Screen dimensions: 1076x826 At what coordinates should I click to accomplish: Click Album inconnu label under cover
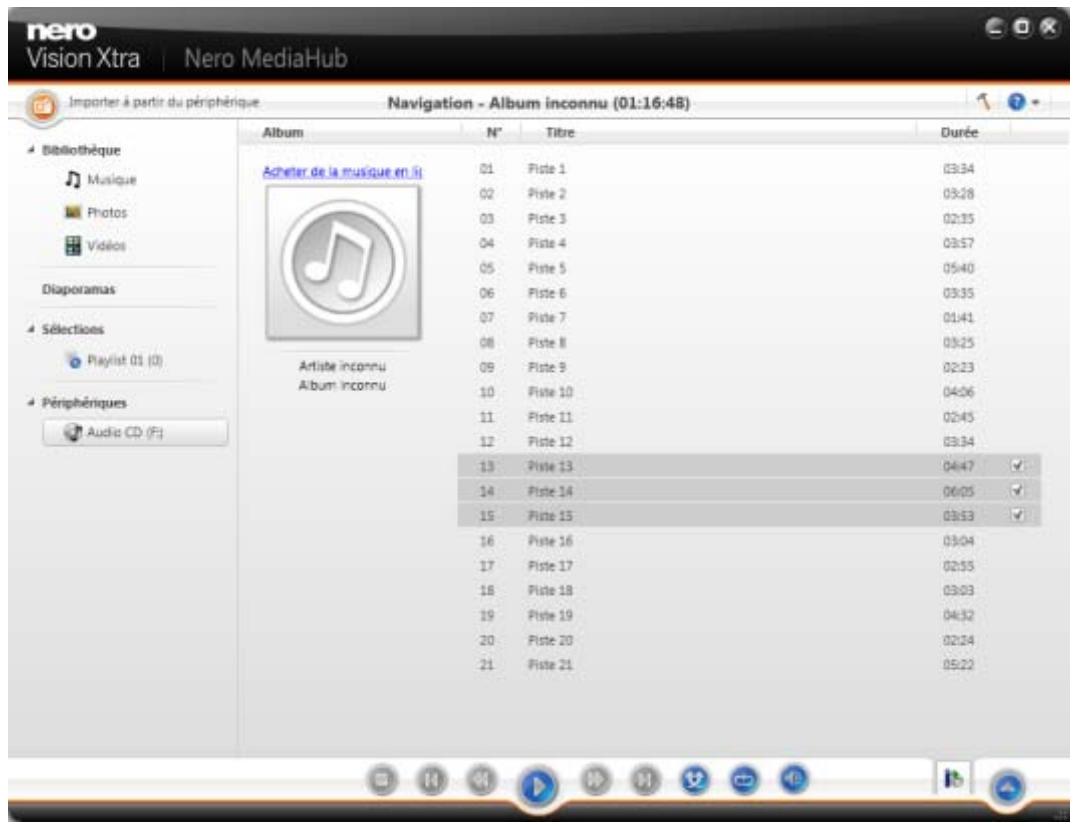click(342, 386)
